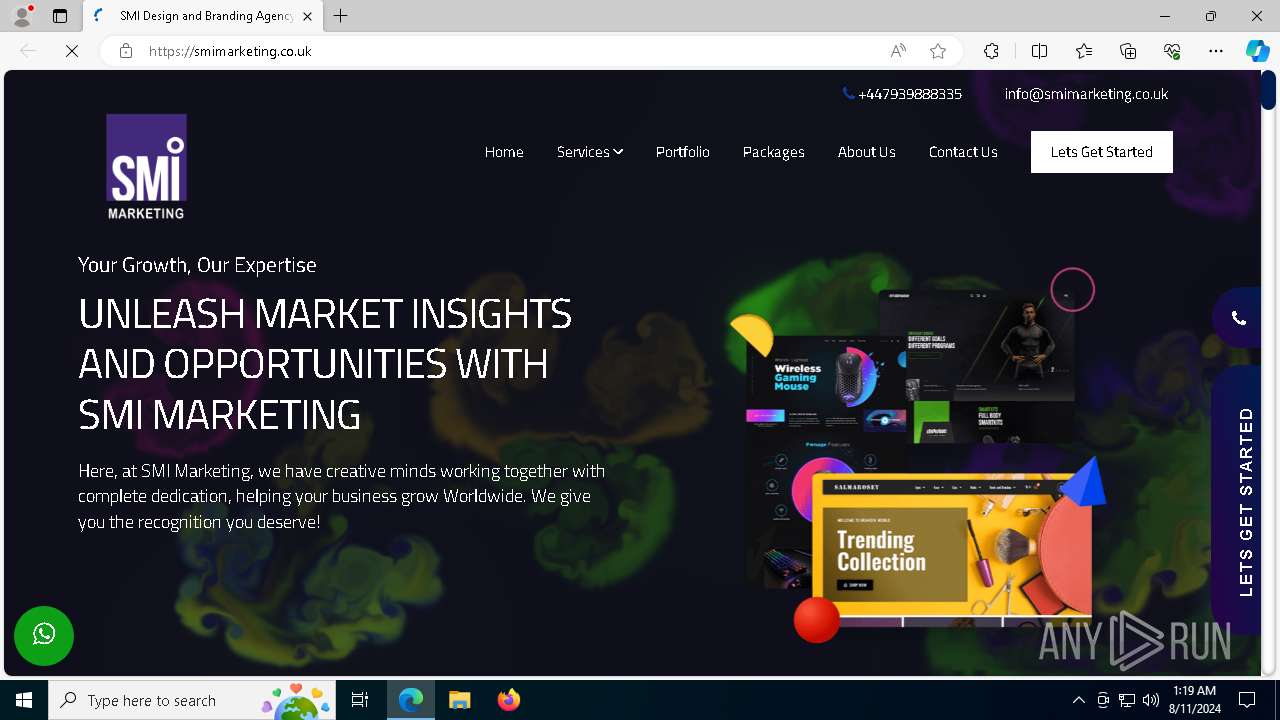Email info@smimarketing.co.uk link
The width and height of the screenshot is (1280, 720).
[1086, 94]
